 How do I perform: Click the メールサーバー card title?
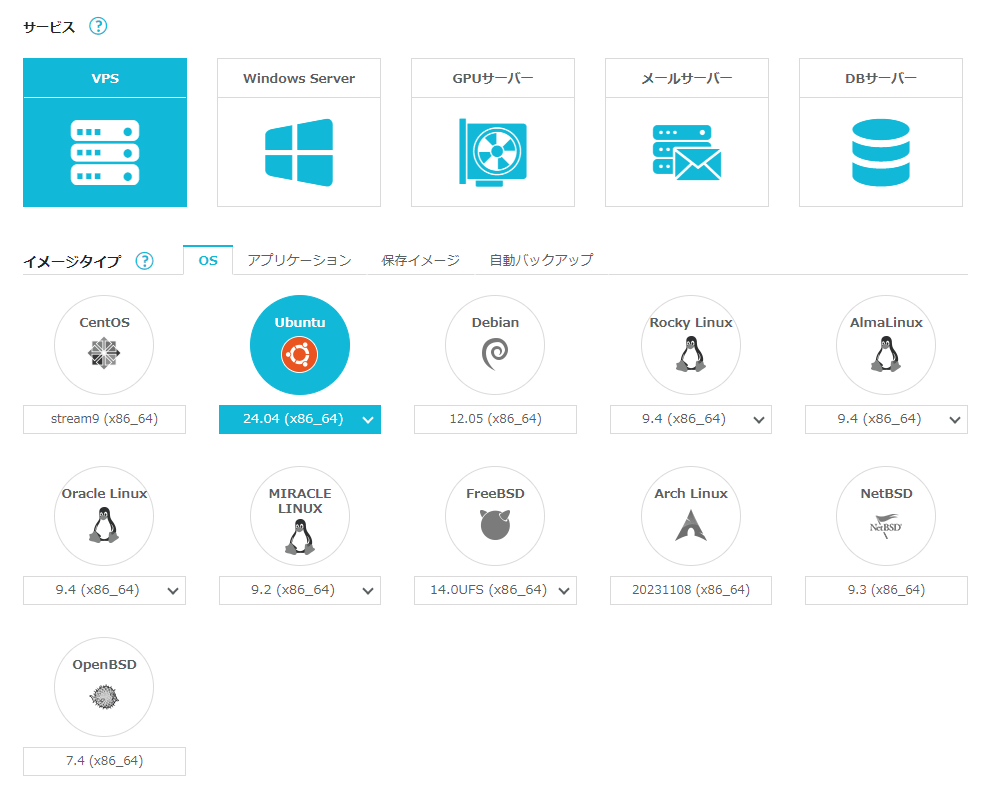687,78
